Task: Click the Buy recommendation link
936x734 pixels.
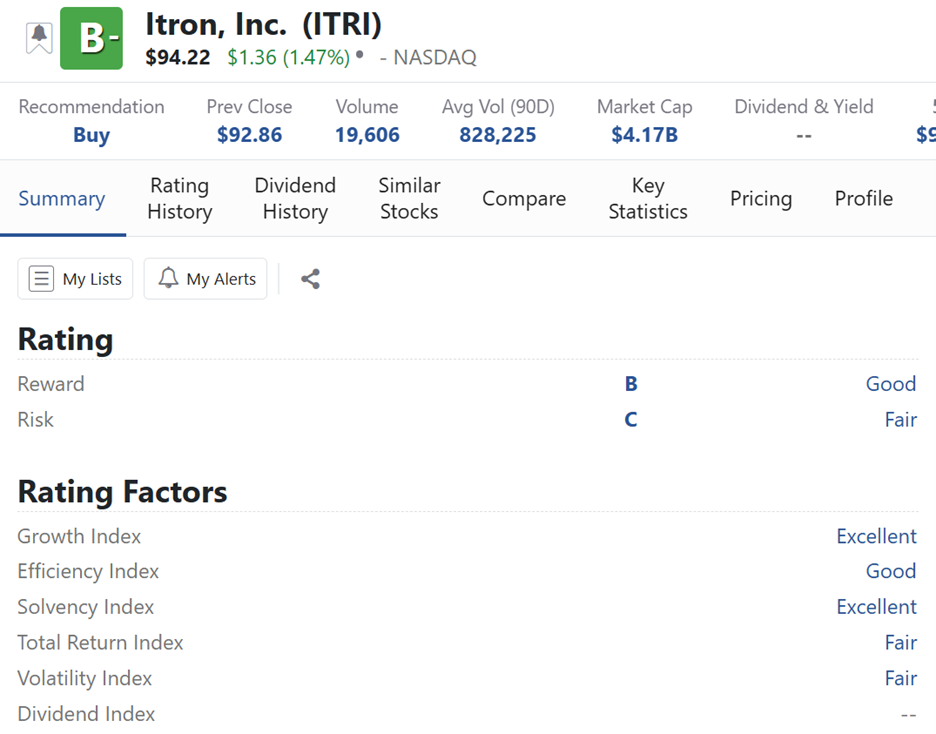Action: pos(91,135)
